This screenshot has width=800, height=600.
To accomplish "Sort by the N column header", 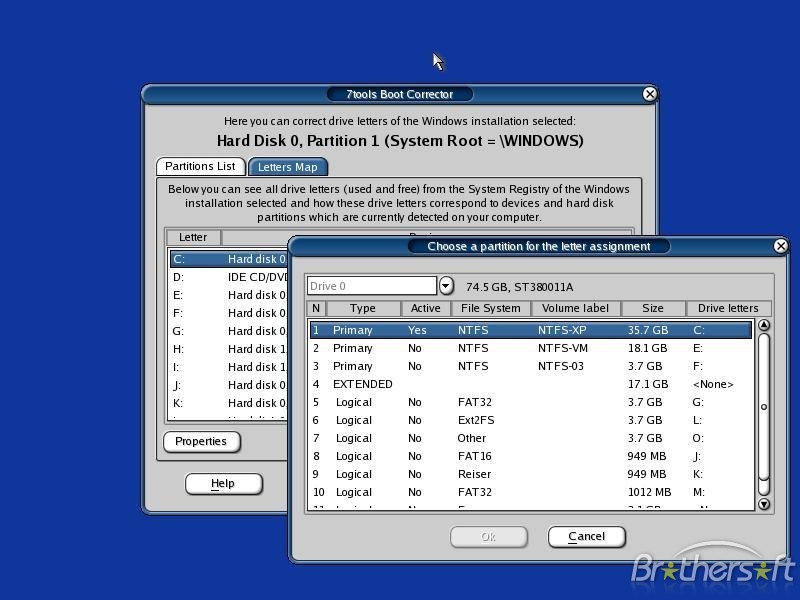I will tap(316, 308).
